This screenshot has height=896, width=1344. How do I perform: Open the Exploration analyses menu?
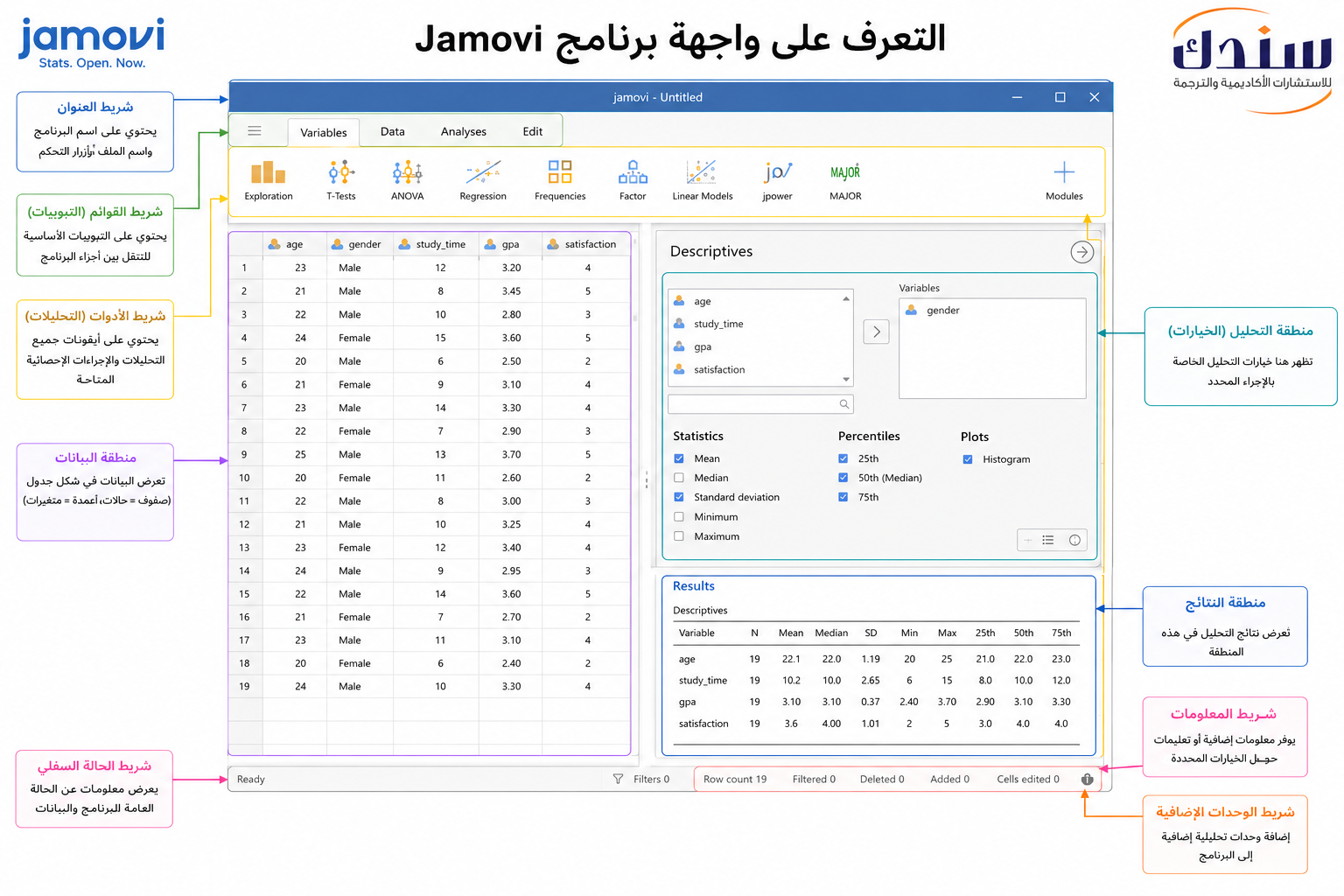coord(269,181)
